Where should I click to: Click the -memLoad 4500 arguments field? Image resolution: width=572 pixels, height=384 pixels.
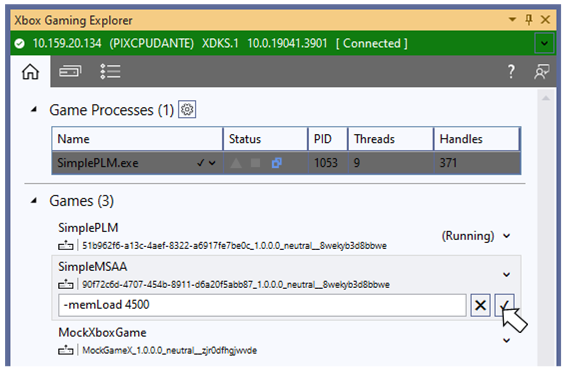coord(262,305)
